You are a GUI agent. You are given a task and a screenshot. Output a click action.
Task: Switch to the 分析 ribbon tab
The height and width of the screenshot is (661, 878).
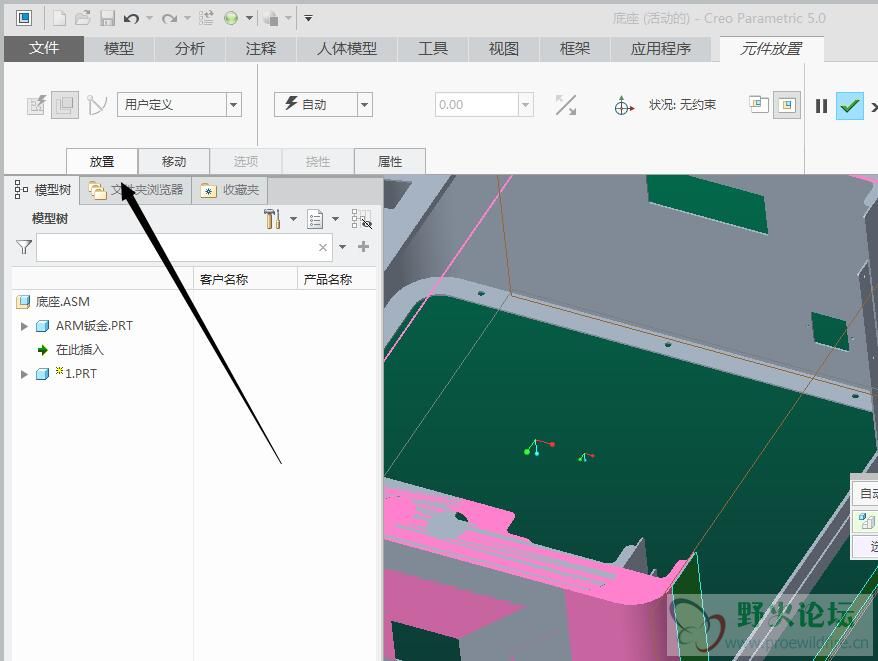pyautogui.click(x=189, y=49)
